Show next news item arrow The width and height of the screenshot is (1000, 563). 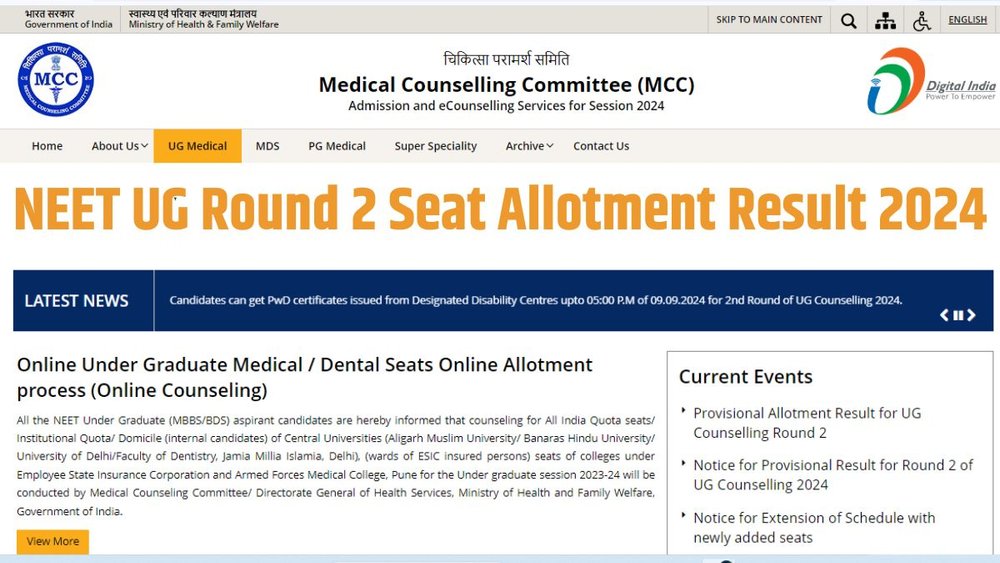tap(971, 315)
